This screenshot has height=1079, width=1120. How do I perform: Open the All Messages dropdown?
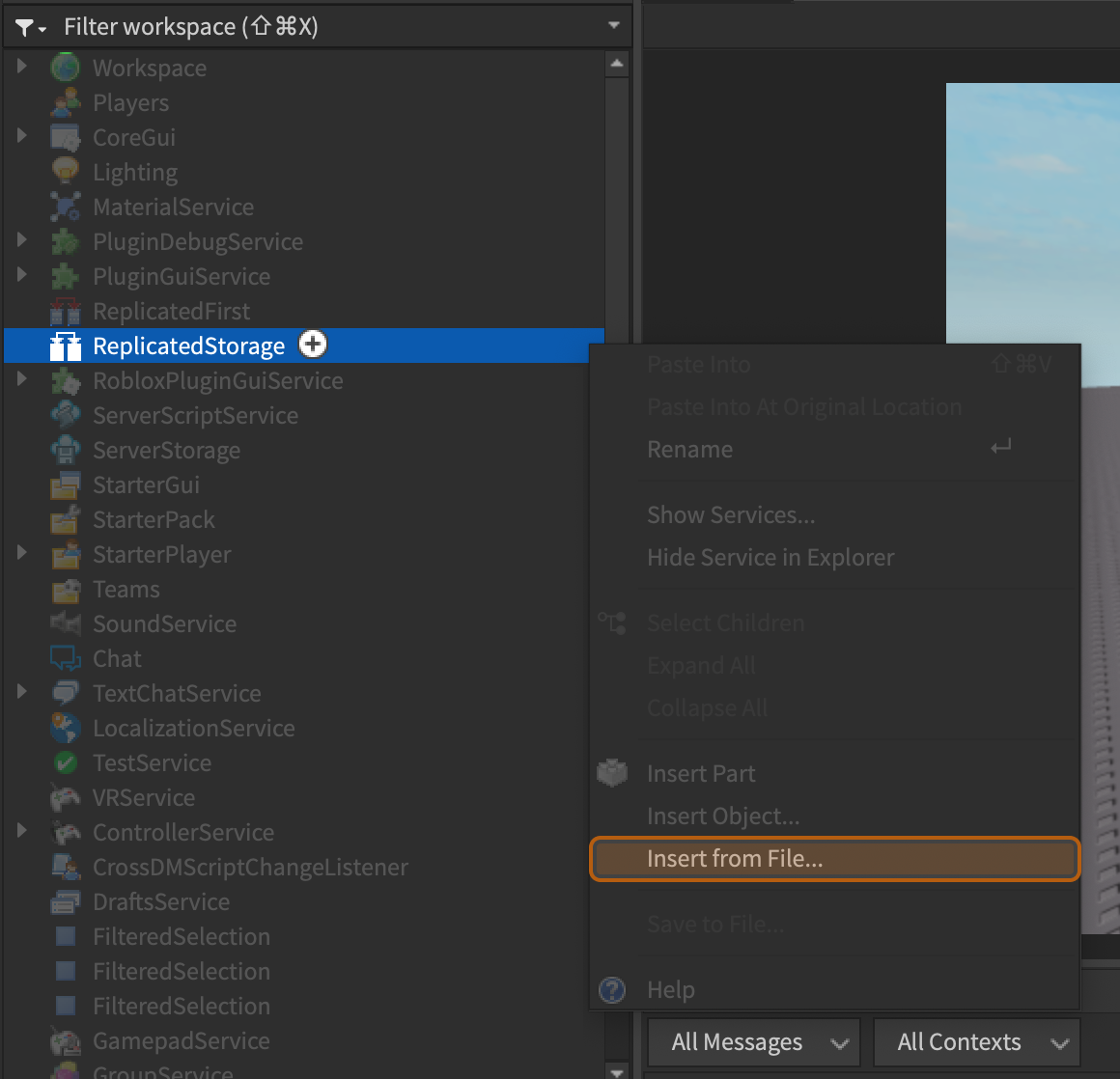point(753,1042)
